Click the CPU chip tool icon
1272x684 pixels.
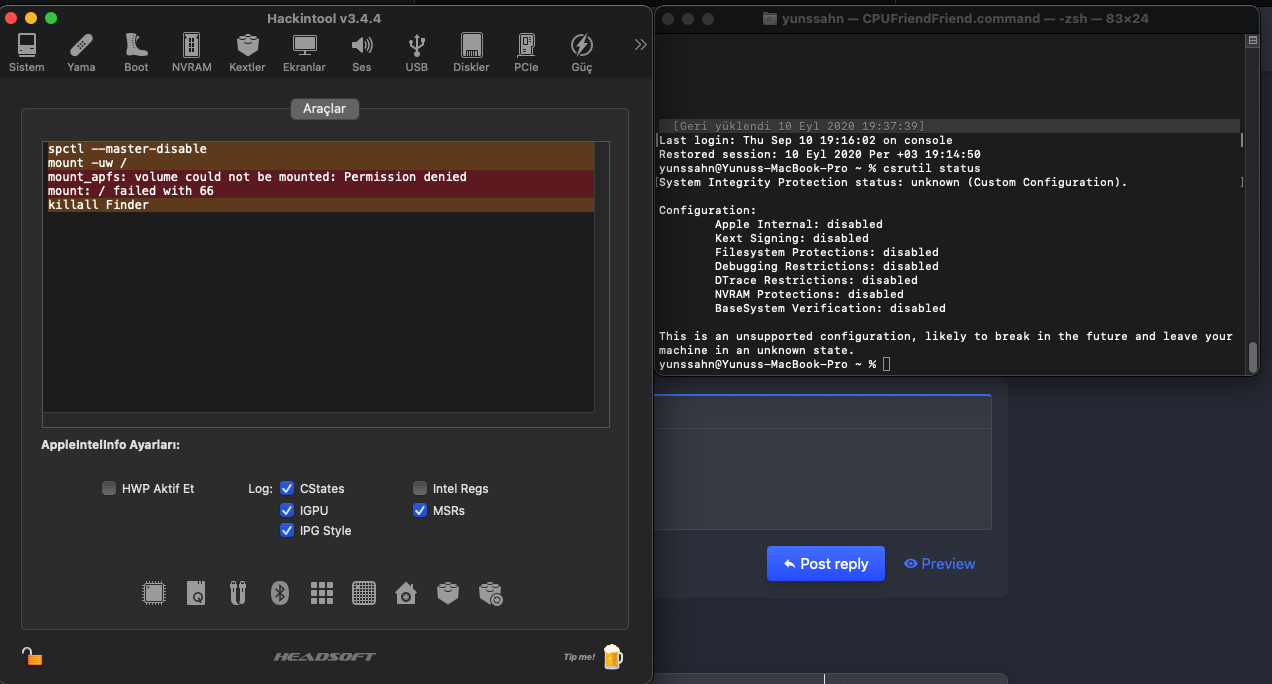point(154,593)
